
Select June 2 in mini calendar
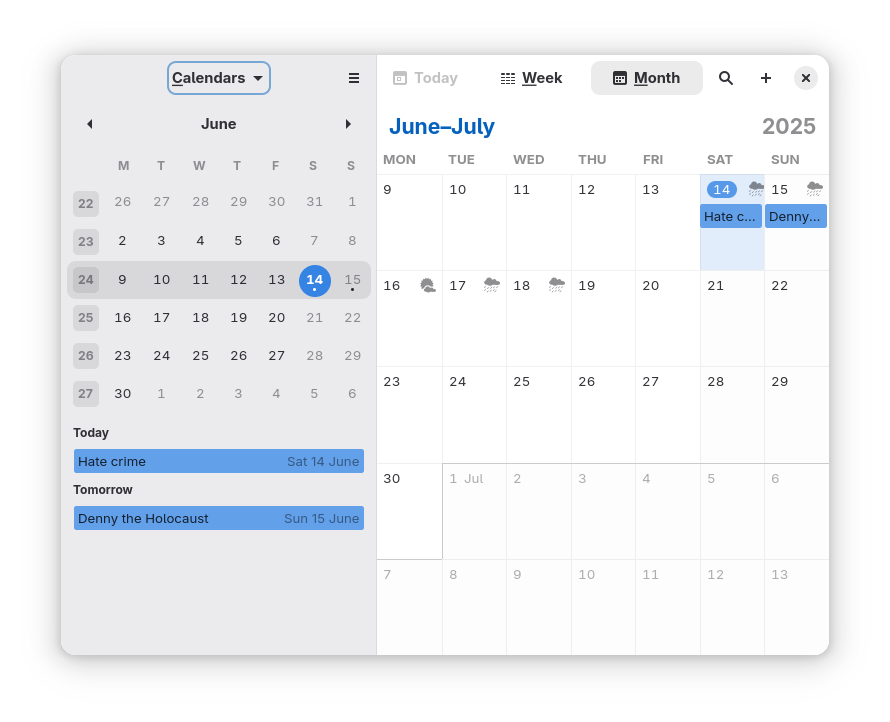123,241
